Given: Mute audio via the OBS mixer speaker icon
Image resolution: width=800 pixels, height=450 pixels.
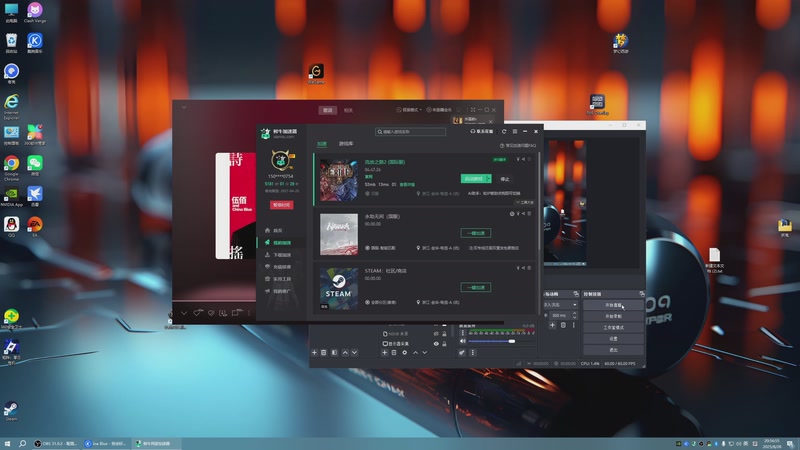Looking at the screenshot, I should pos(463,341).
